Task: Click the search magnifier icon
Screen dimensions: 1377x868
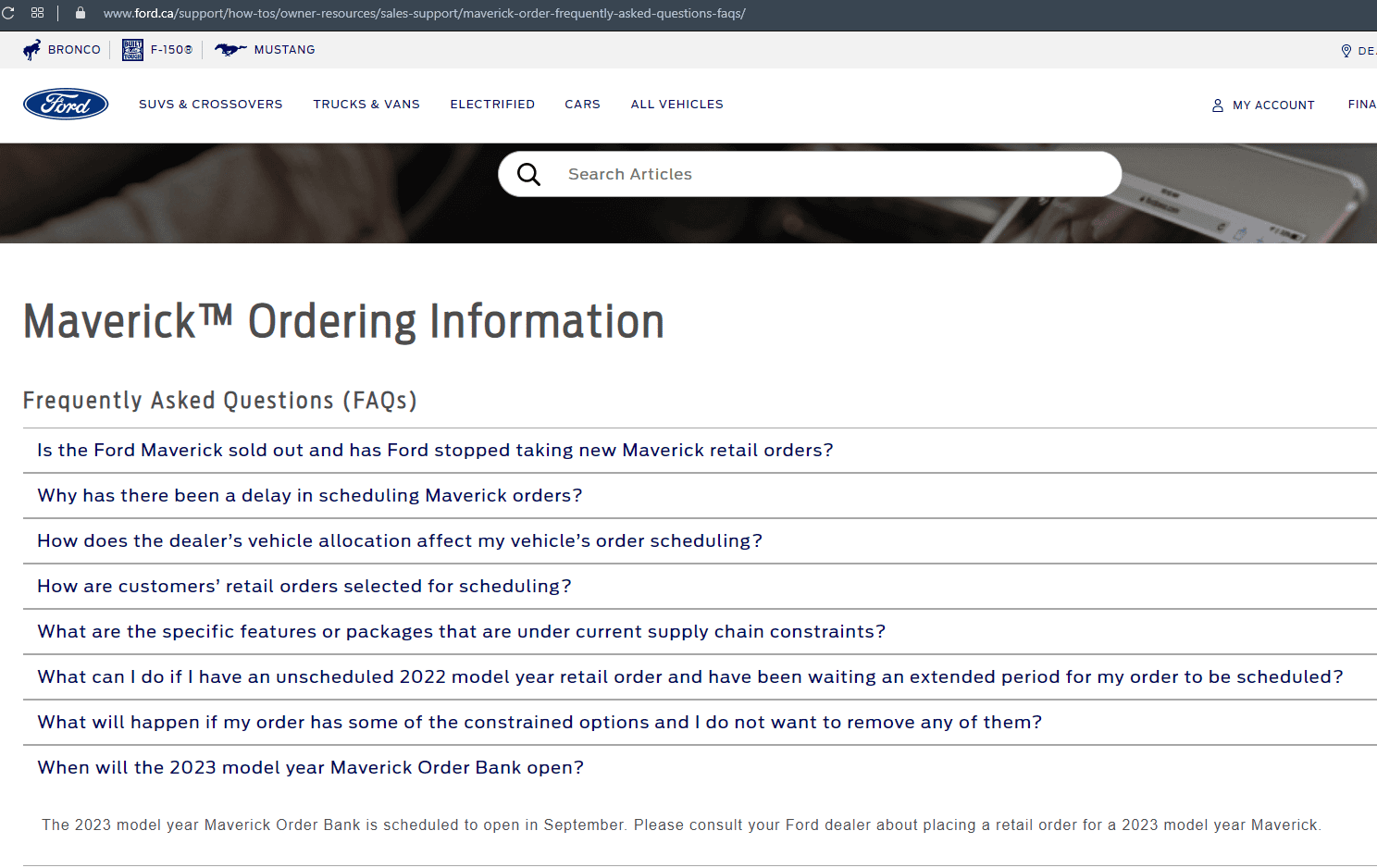Action: pyautogui.click(x=528, y=174)
